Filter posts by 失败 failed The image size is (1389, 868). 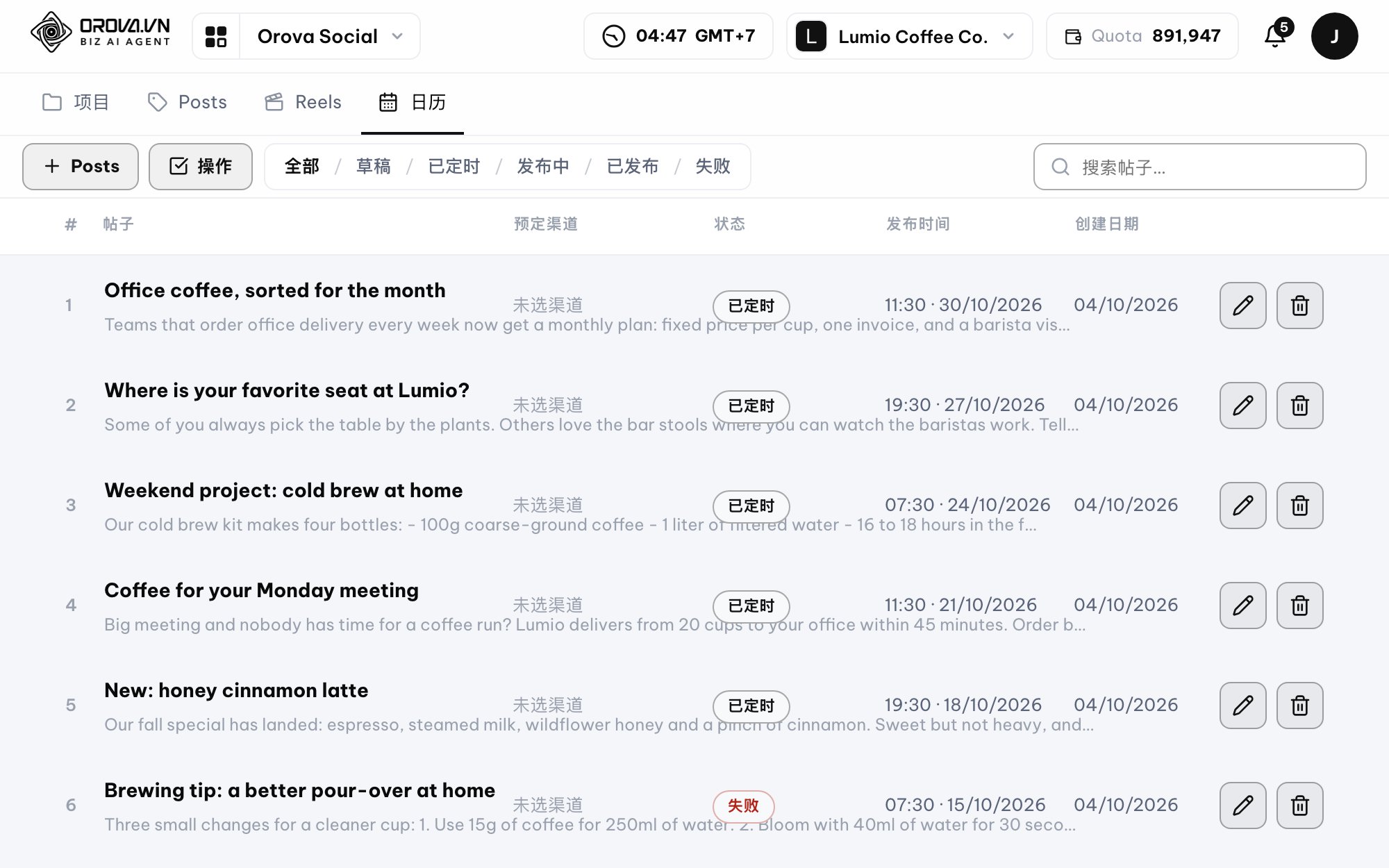click(713, 167)
